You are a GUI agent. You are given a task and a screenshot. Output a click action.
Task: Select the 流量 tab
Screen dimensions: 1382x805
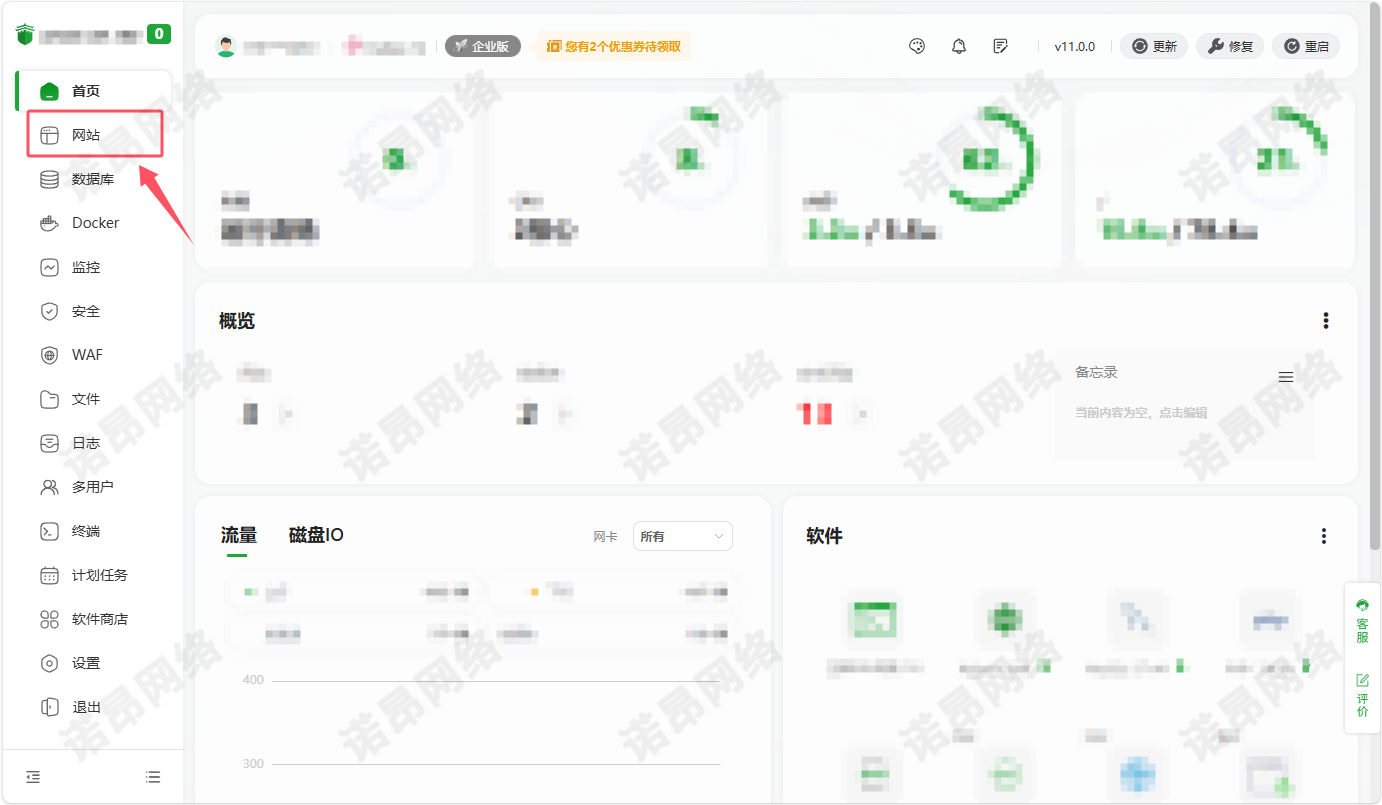pos(238,535)
